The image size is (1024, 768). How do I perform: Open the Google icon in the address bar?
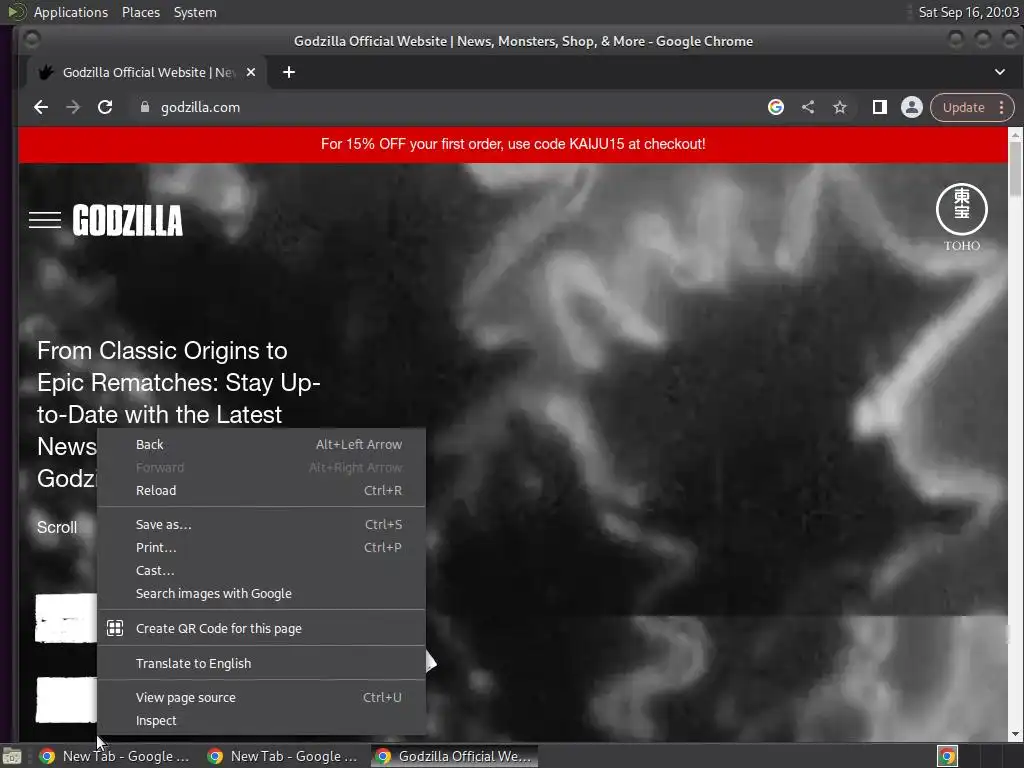(x=775, y=107)
